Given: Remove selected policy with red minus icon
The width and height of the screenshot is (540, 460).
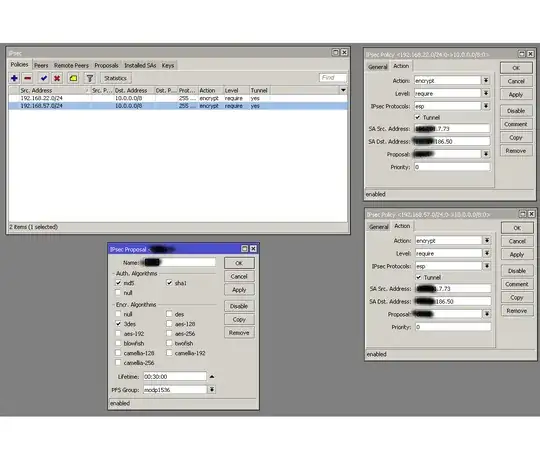Looking at the screenshot, I should (x=28, y=78).
